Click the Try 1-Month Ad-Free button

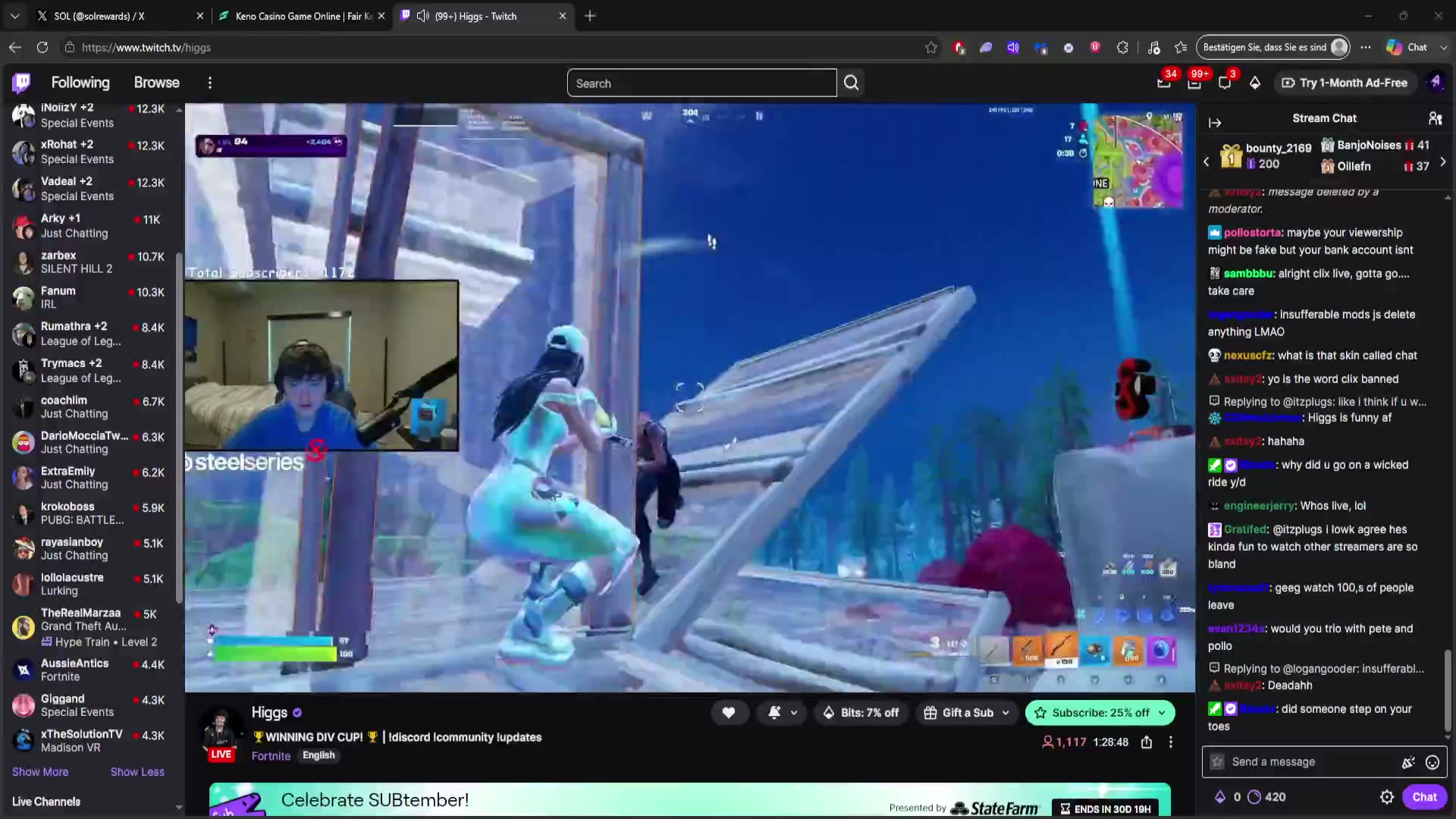pos(1345,83)
